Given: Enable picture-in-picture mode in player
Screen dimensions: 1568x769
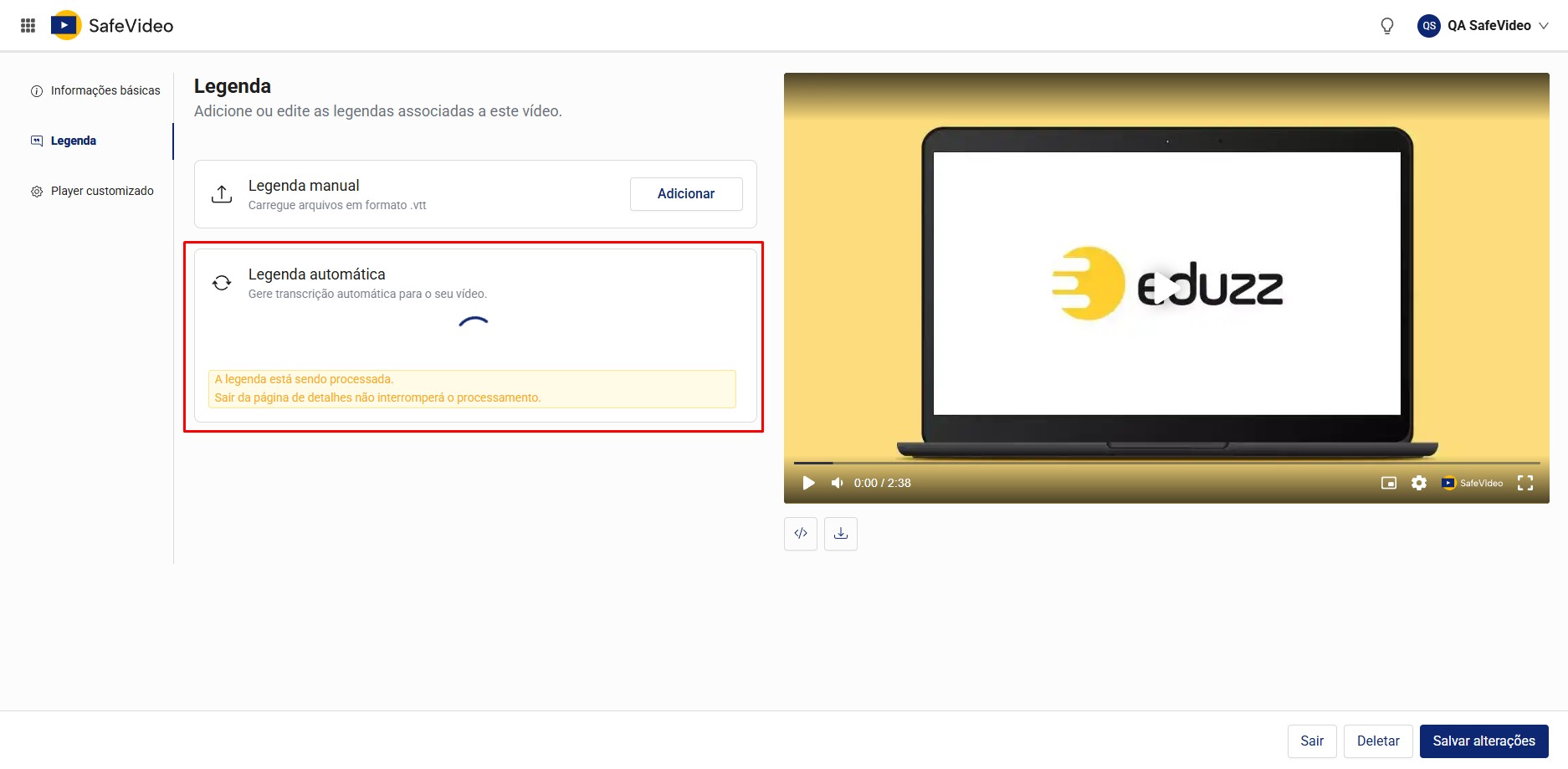Looking at the screenshot, I should coord(1389,483).
